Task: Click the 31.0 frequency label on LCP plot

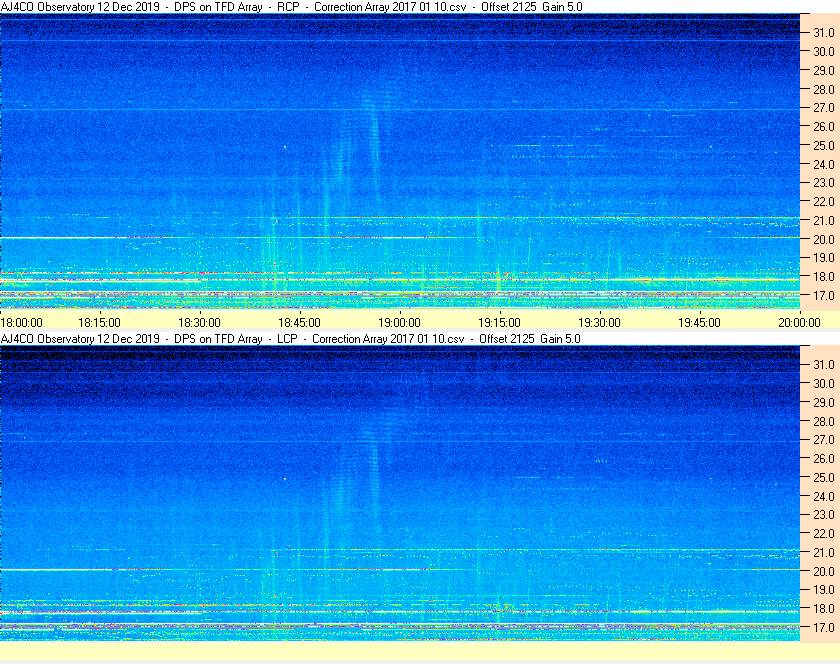Action: point(824,364)
